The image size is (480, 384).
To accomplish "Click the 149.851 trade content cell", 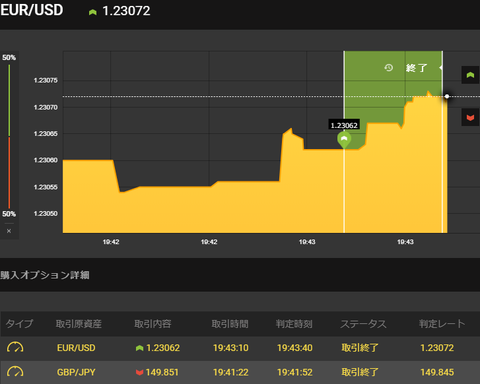I will pos(157,372).
